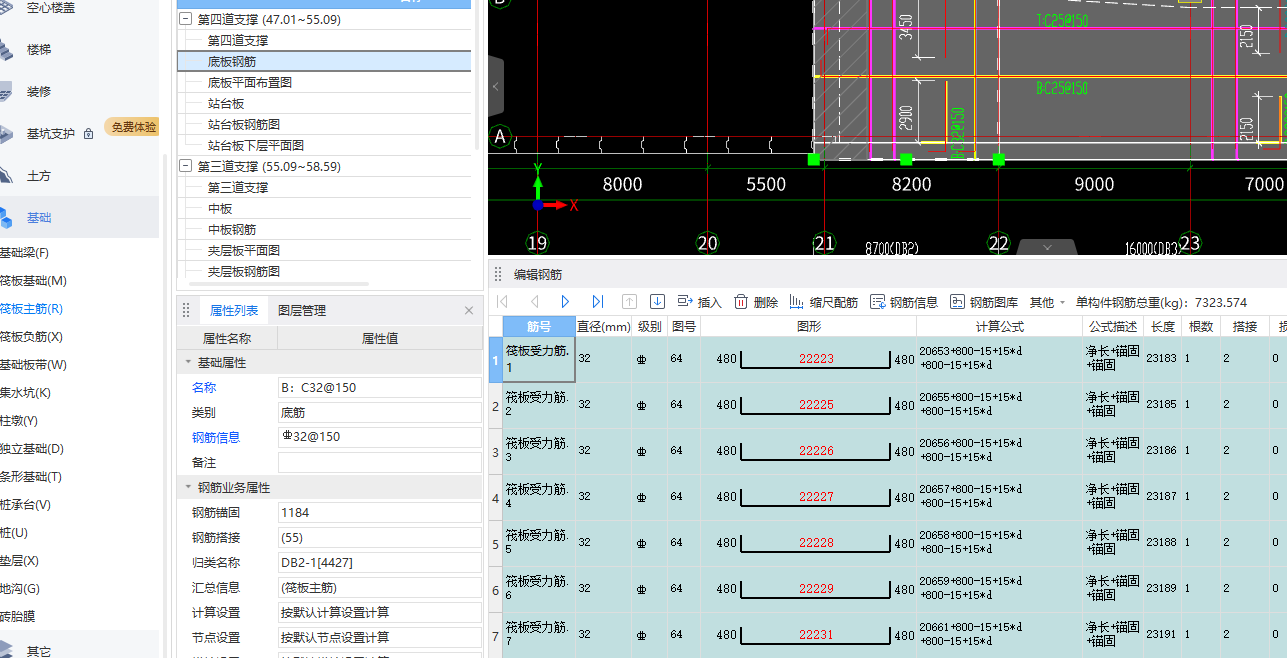The width and height of the screenshot is (1287, 658).
Task: Click 删除 delete row button
Action: pos(756,302)
